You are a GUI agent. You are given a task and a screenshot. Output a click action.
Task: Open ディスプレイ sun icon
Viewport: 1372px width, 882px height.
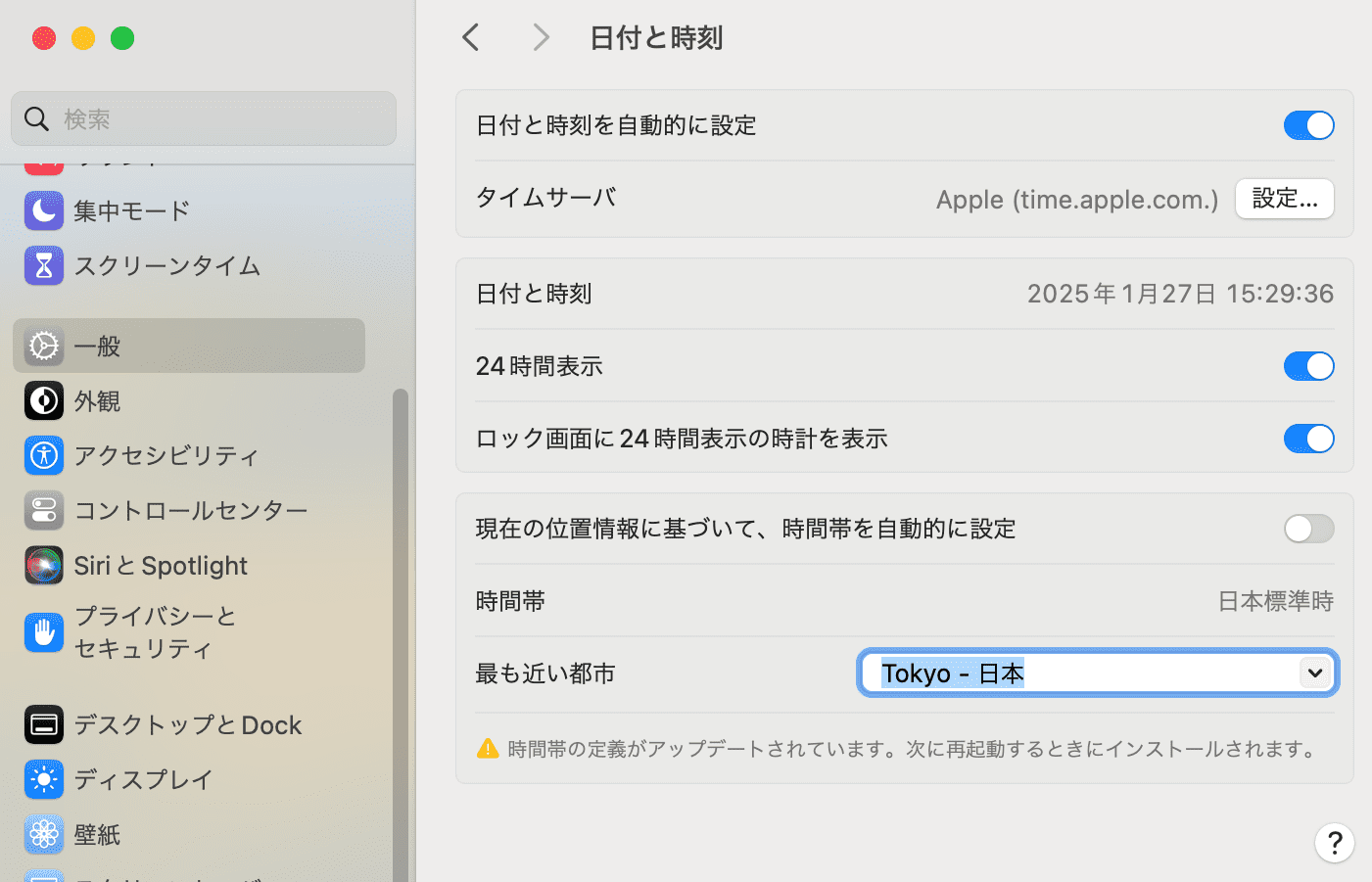coord(44,779)
